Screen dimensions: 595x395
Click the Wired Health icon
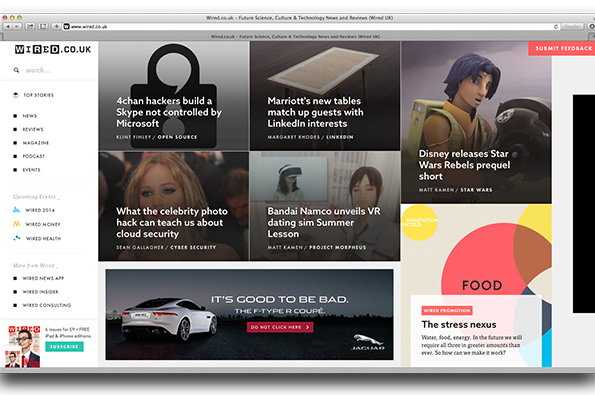coord(17,238)
